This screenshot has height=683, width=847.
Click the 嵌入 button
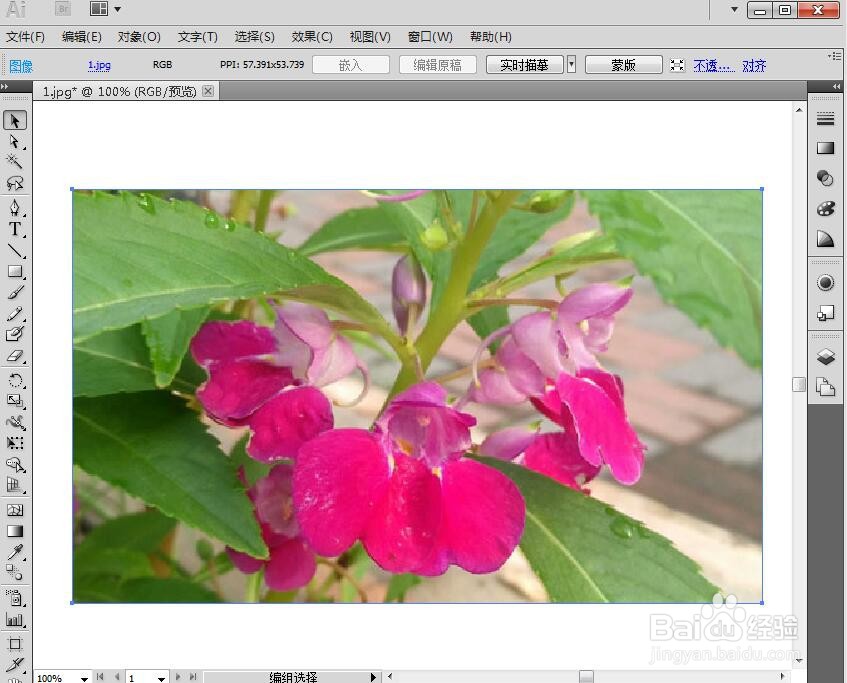pyautogui.click(x=351, y=65)
